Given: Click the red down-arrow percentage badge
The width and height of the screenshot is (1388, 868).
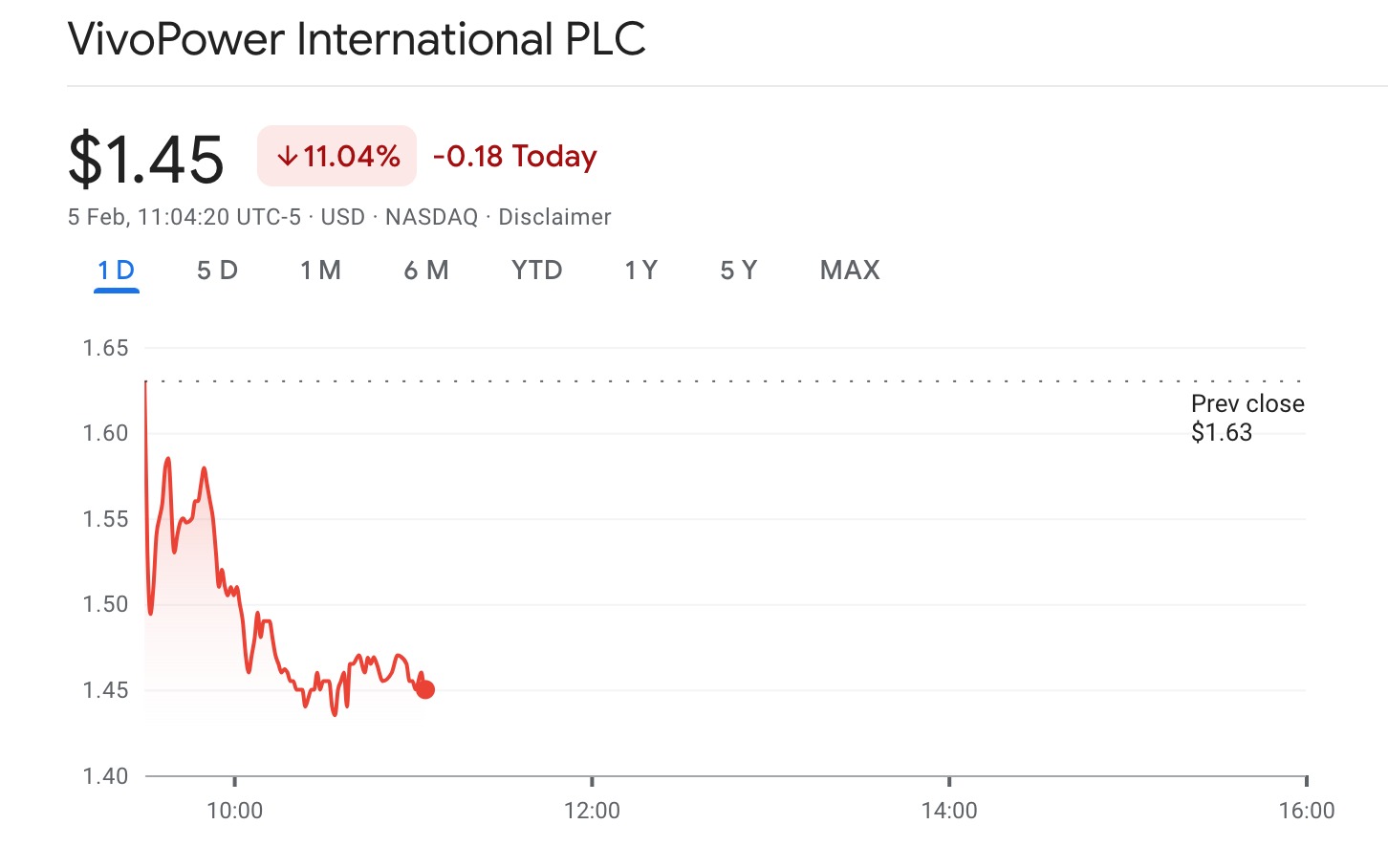Looking at the screenshot, I should point(336,156).
